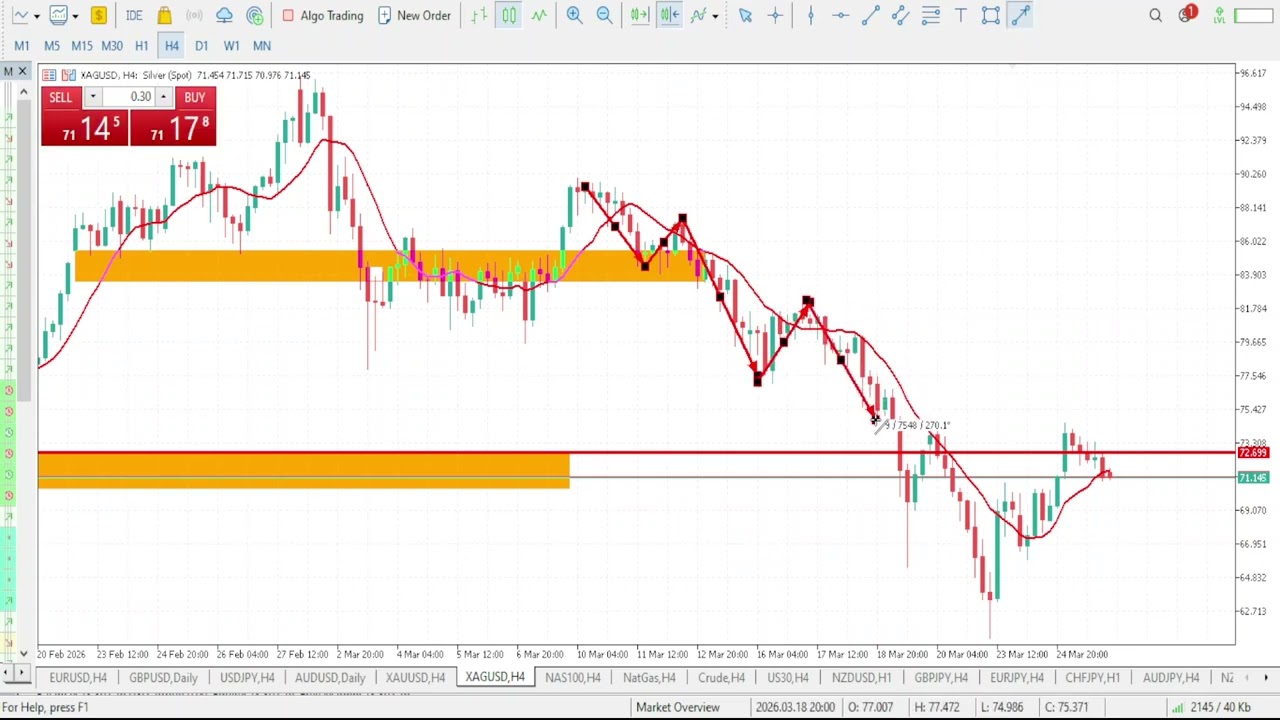Select the shapes rectangle tool
This screenshot has height=720, width=1280.
coord(991,15)
